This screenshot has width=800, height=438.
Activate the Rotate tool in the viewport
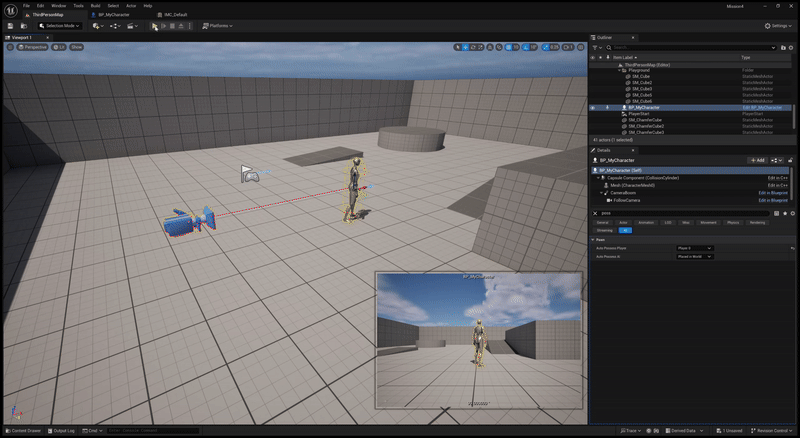(x=473, y=47)
